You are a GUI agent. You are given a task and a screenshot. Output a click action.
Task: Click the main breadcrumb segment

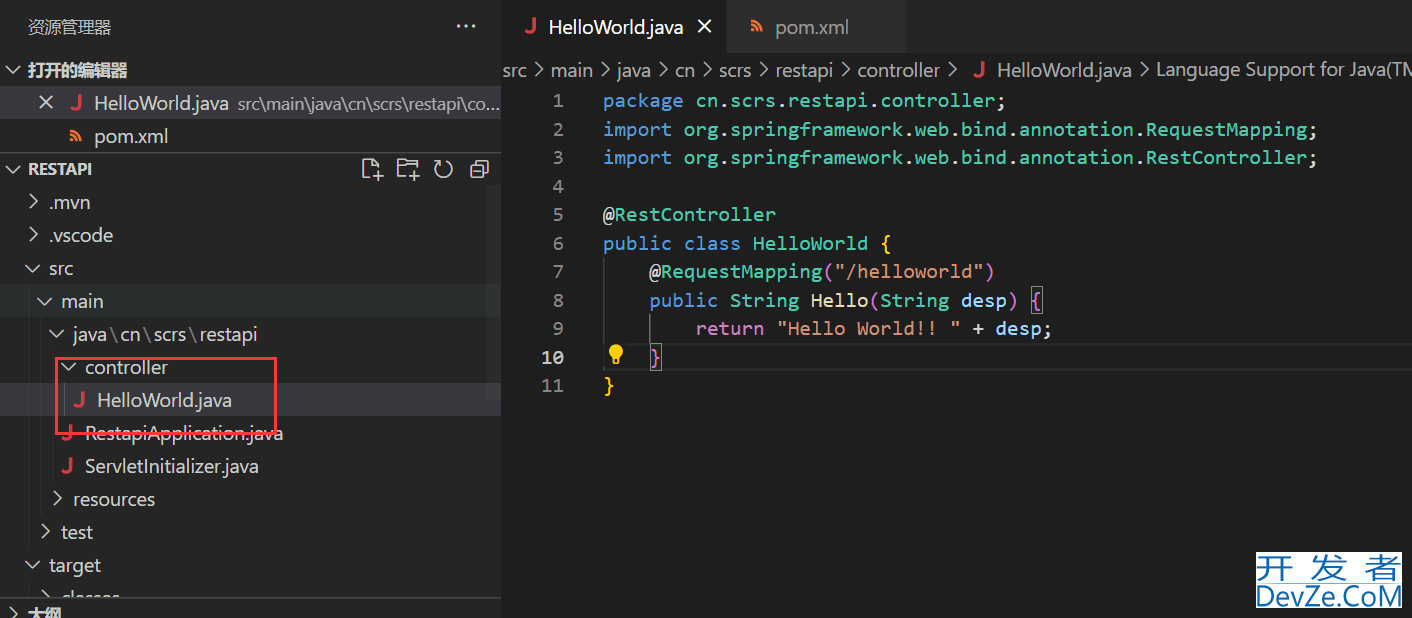[x=572, y=70]
